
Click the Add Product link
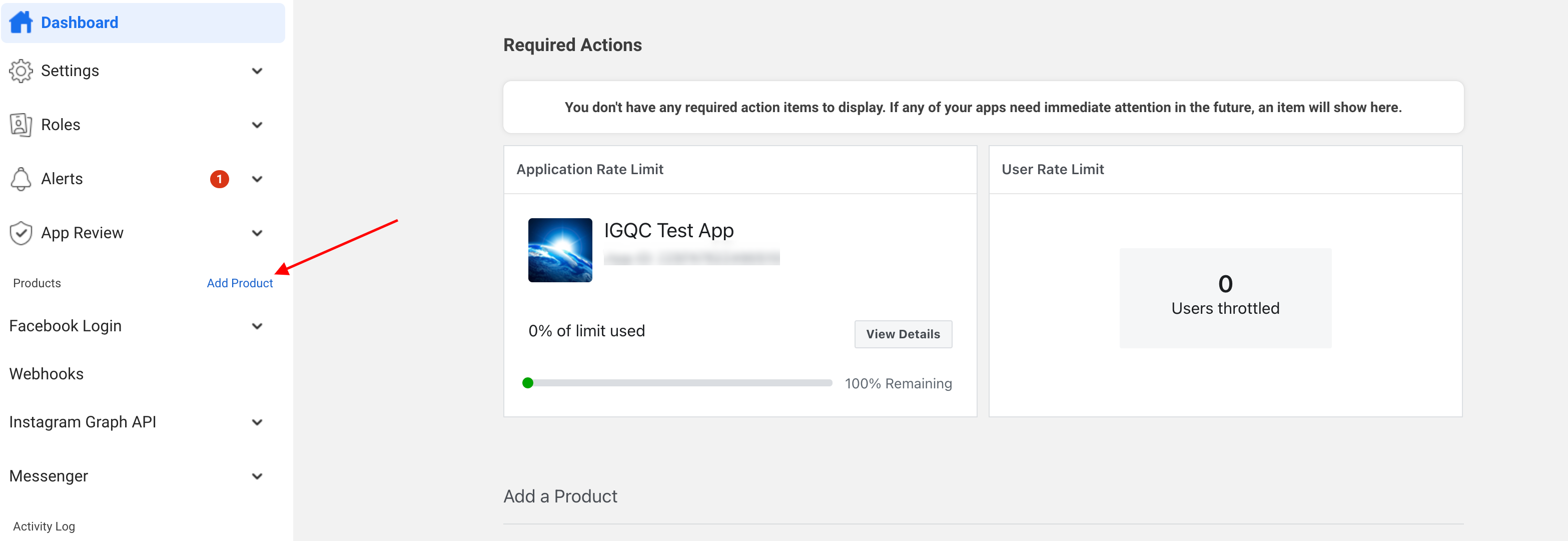click(x=240, y=283)
